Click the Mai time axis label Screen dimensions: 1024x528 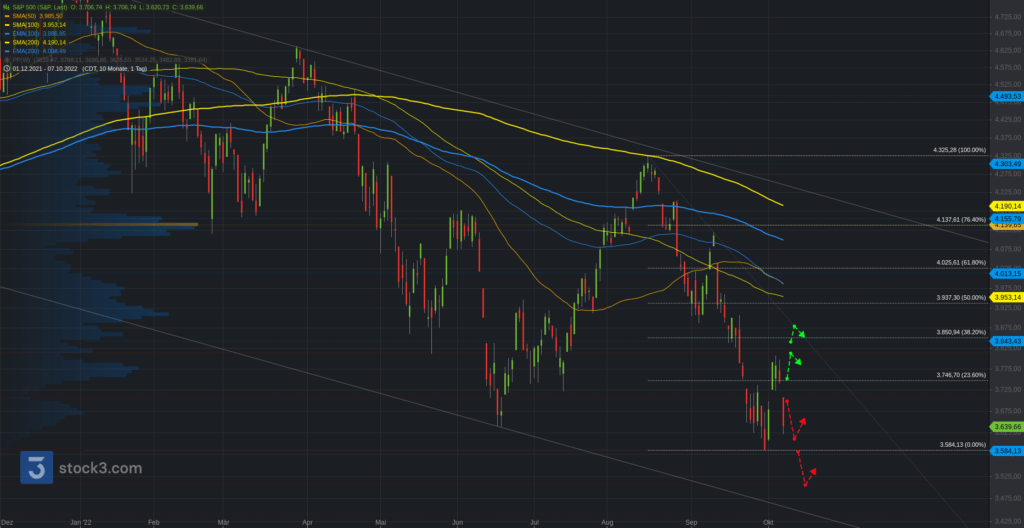pyautogui.click(x=381, y=522)
